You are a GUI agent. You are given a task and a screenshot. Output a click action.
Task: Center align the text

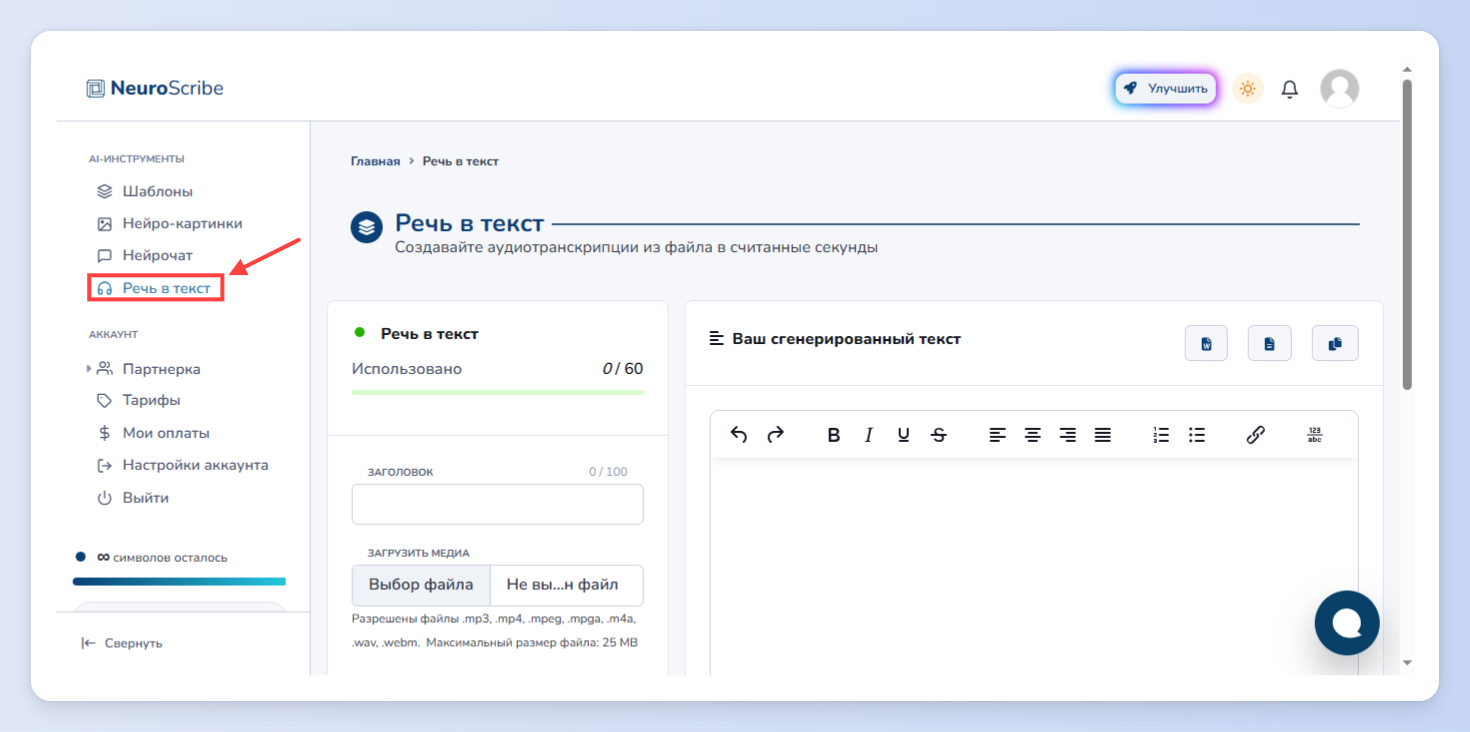1032,435
